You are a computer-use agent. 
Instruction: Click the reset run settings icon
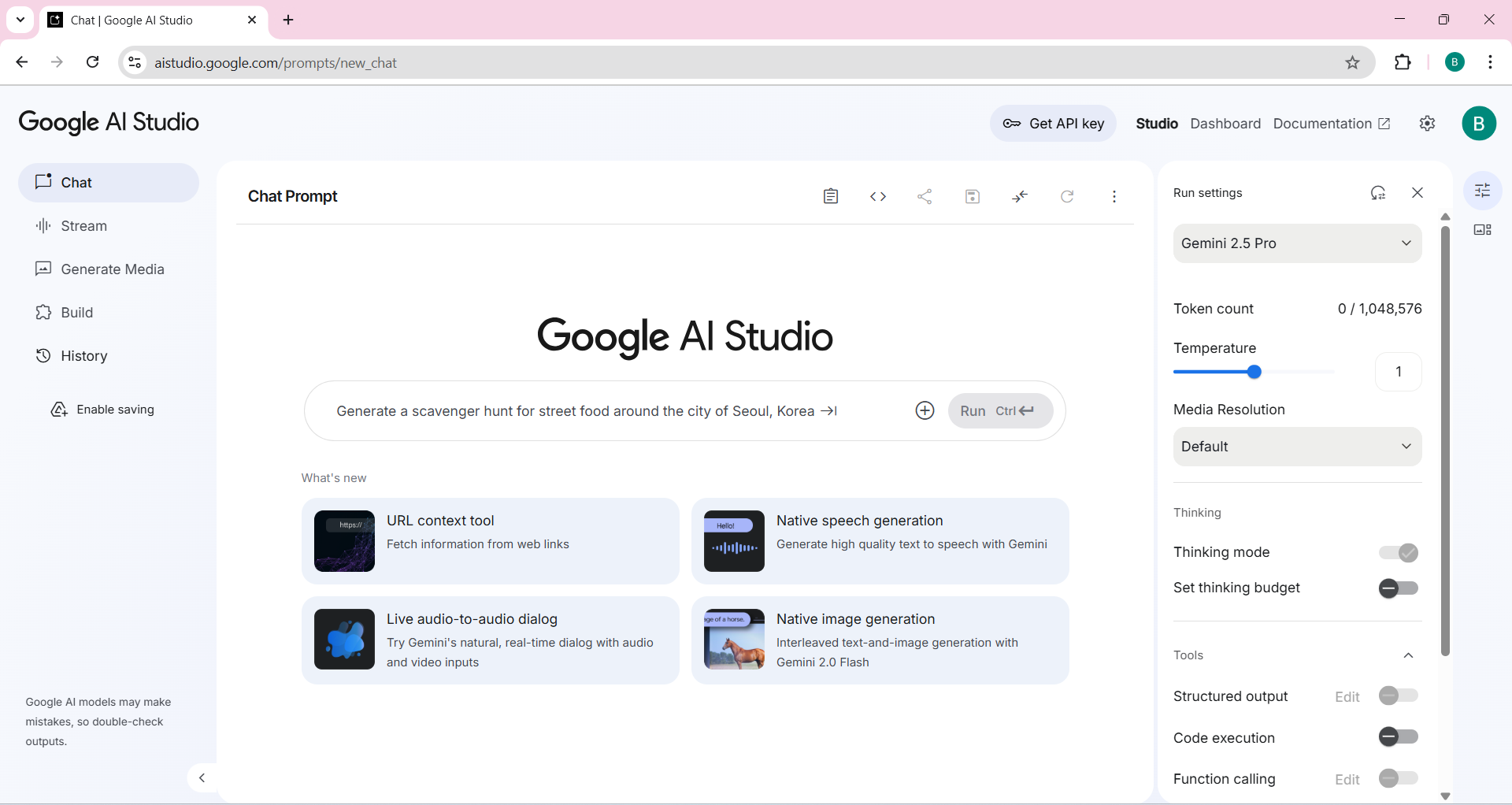point(1377,193)
